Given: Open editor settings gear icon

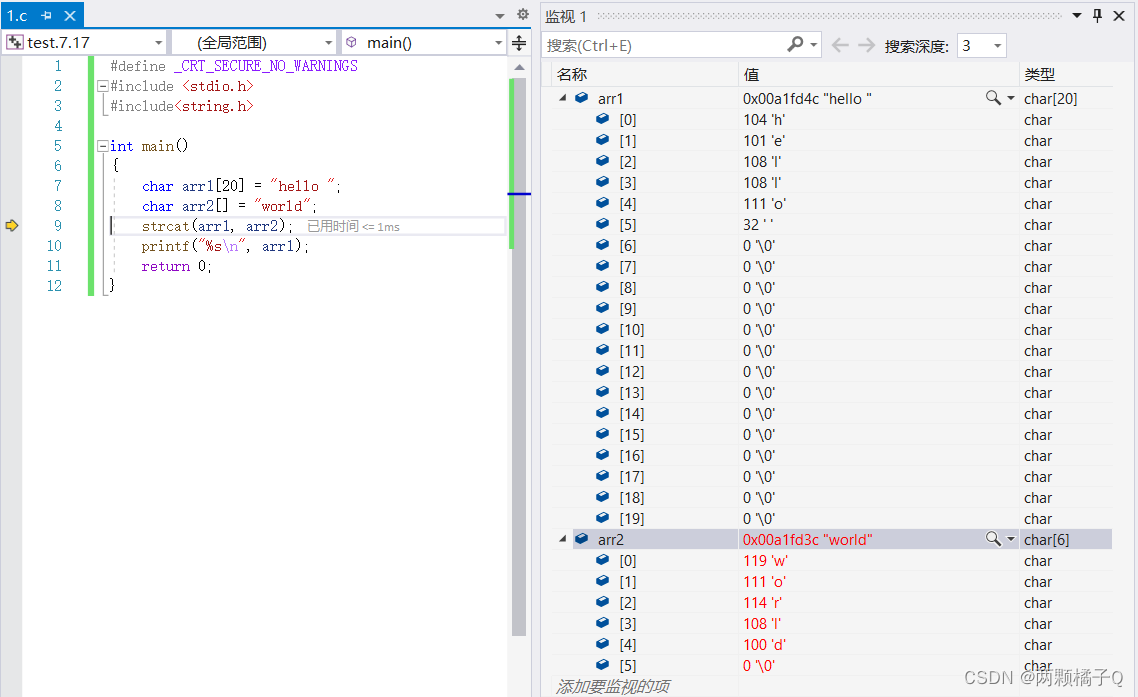Looking at the screenshot, I should (523, 15).
